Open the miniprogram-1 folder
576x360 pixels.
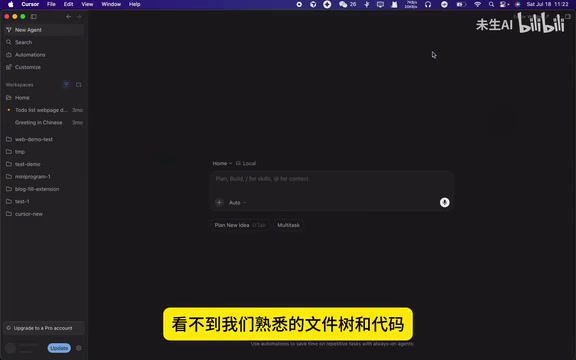click(x=43, y=177)
